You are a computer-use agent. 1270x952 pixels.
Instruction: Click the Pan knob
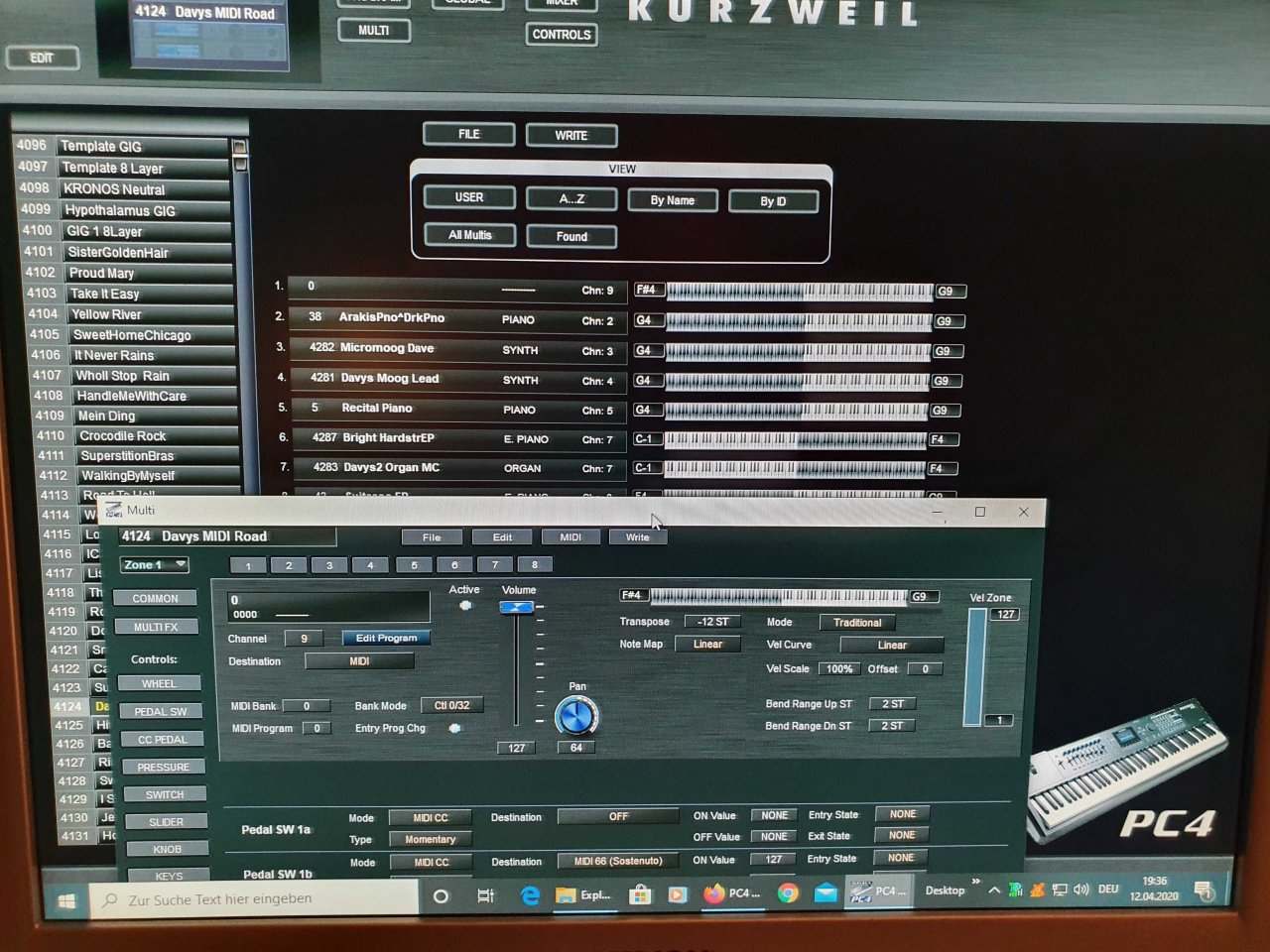tap(576, 715)
